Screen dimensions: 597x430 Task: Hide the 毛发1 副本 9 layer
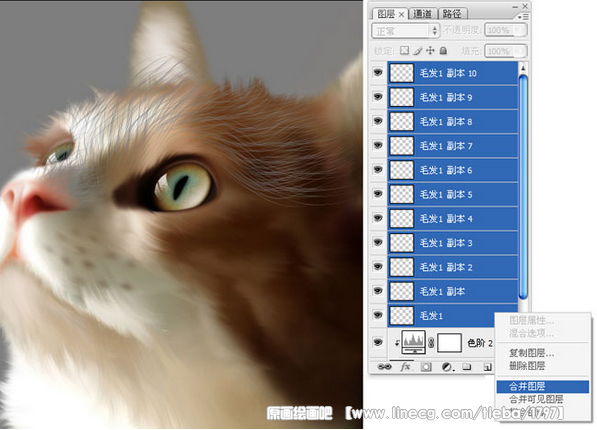point(378,97)
